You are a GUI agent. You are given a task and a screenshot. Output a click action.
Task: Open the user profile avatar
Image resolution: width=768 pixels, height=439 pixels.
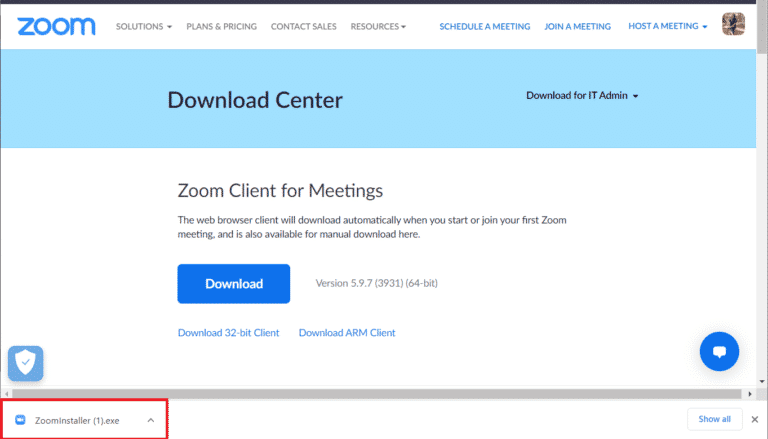tap(733, 24)
